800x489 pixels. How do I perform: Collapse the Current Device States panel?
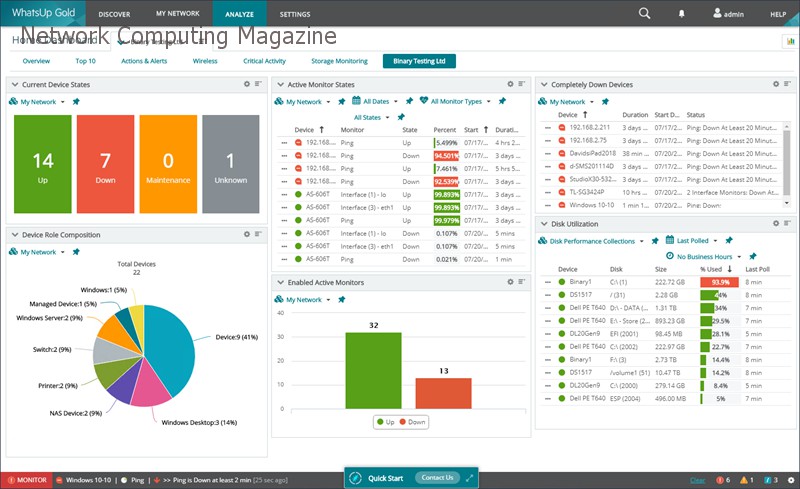[15, 84]
